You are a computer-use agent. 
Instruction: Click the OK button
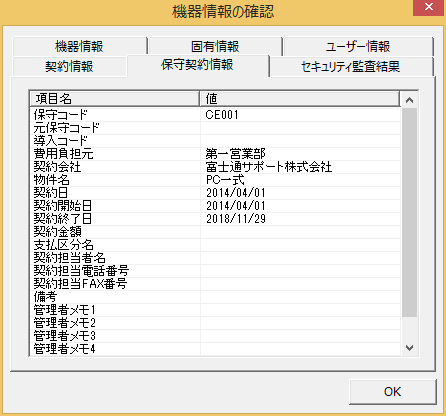point(393,392)
